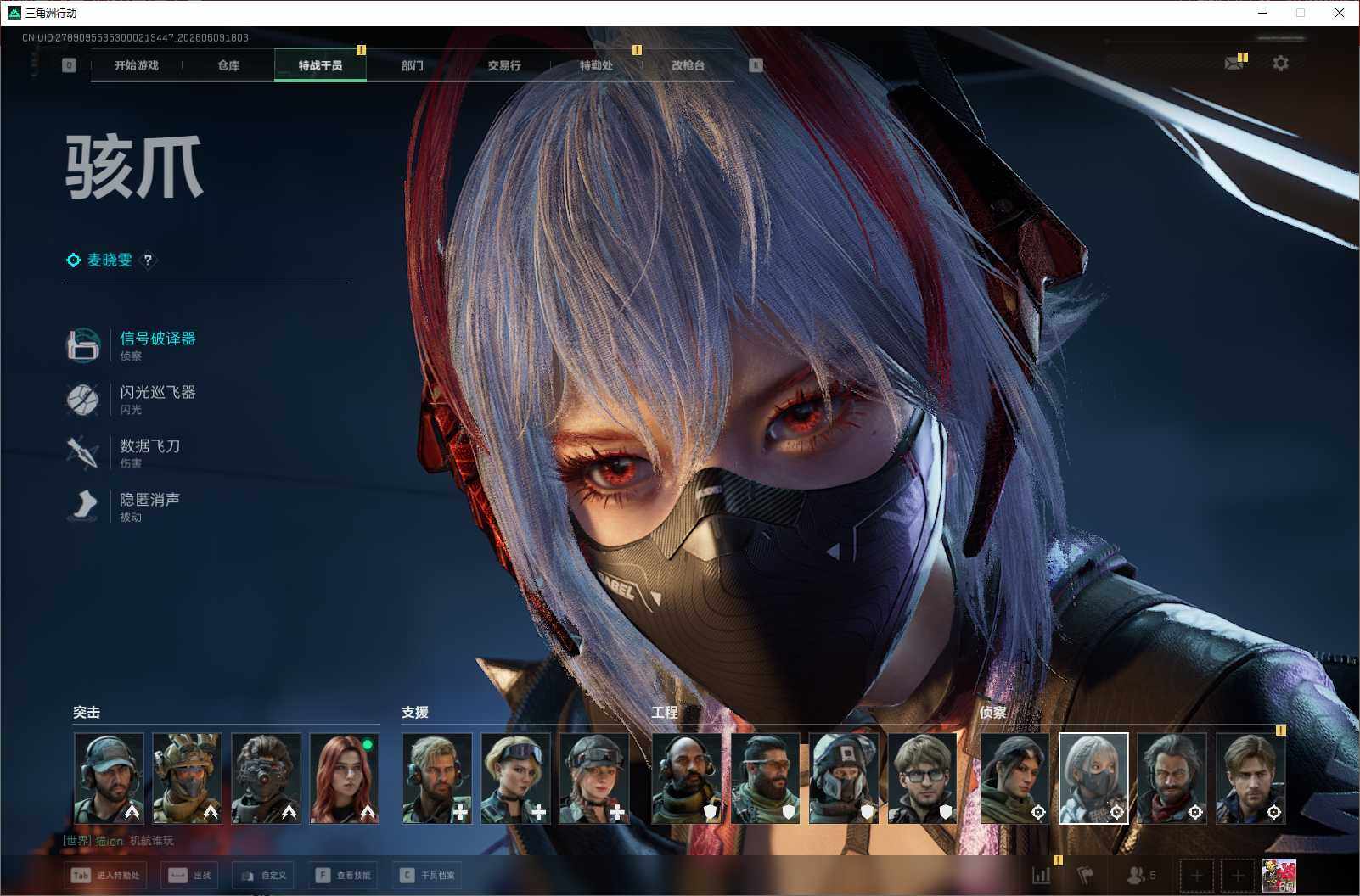Open the 改枪台 tab
The image size is (1360, 896).
[688, 65]
